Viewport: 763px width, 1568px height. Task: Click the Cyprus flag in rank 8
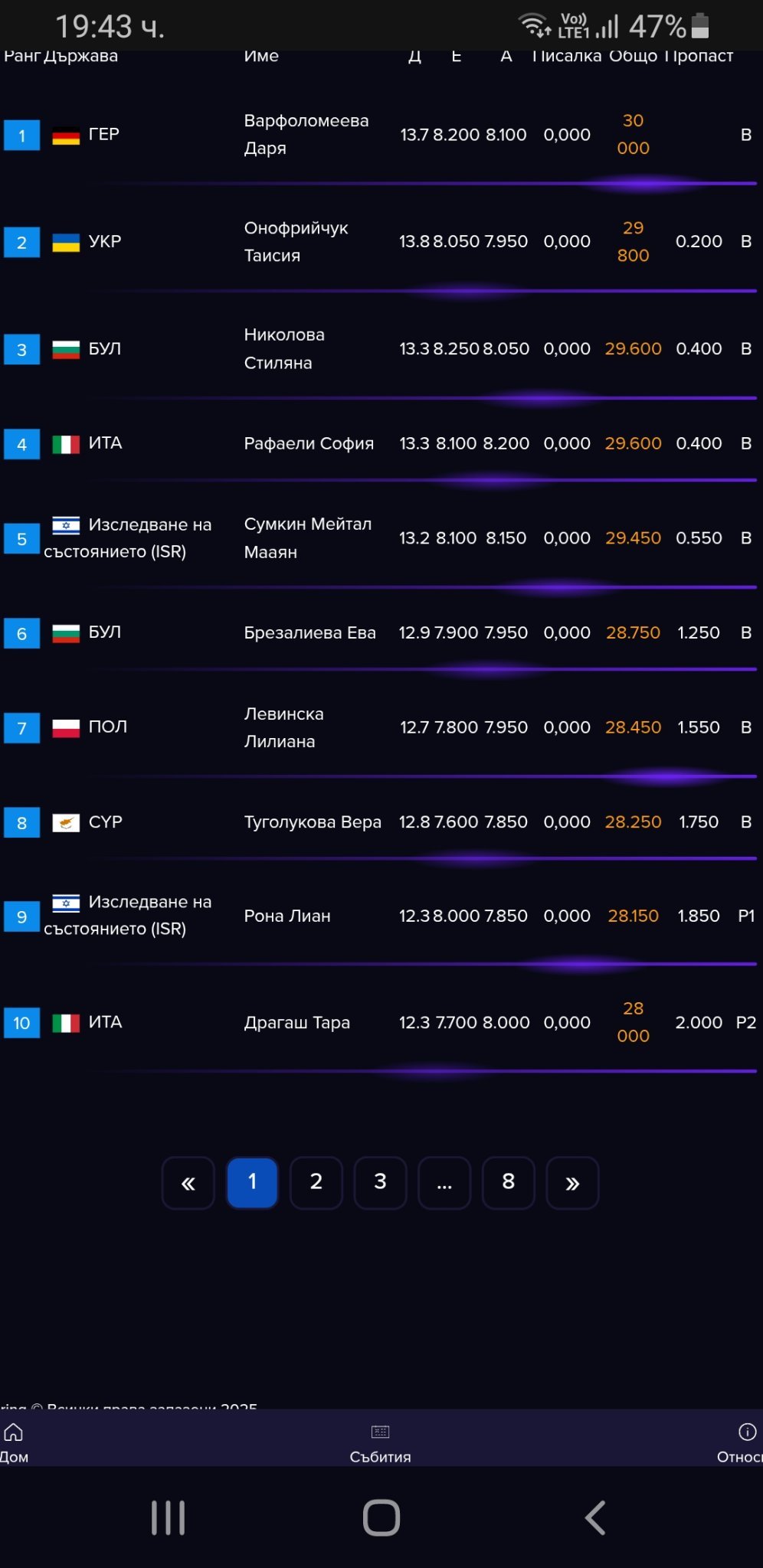tap(66, 823)
